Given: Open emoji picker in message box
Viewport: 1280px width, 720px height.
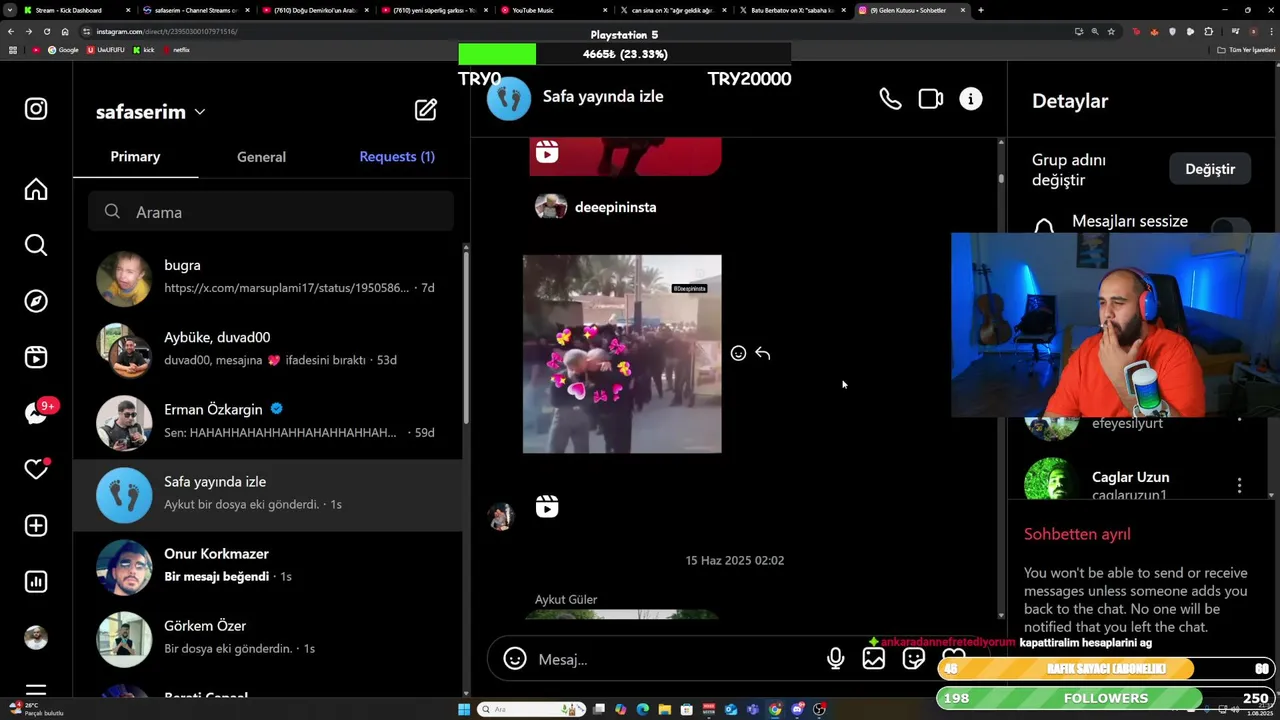Looking at the screenshot, I should [515, 659].
